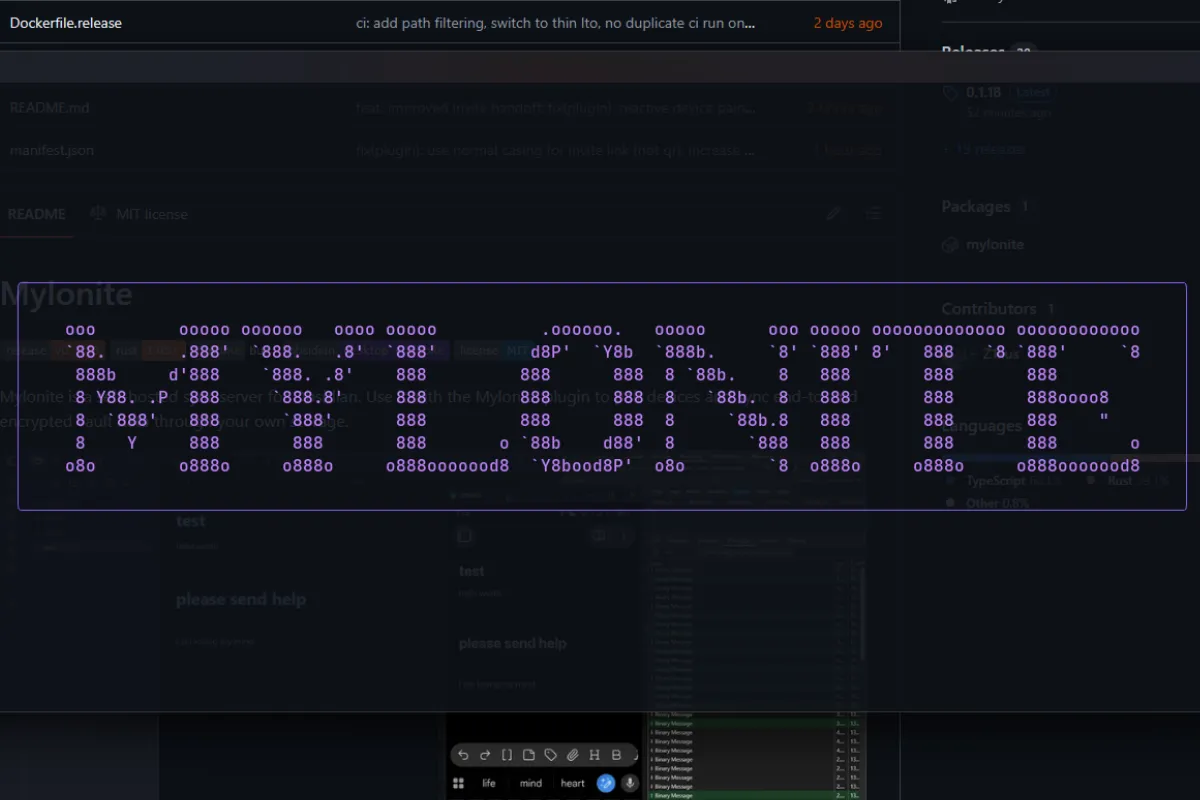Open the 0.1.18 release link

coord(984,92)
